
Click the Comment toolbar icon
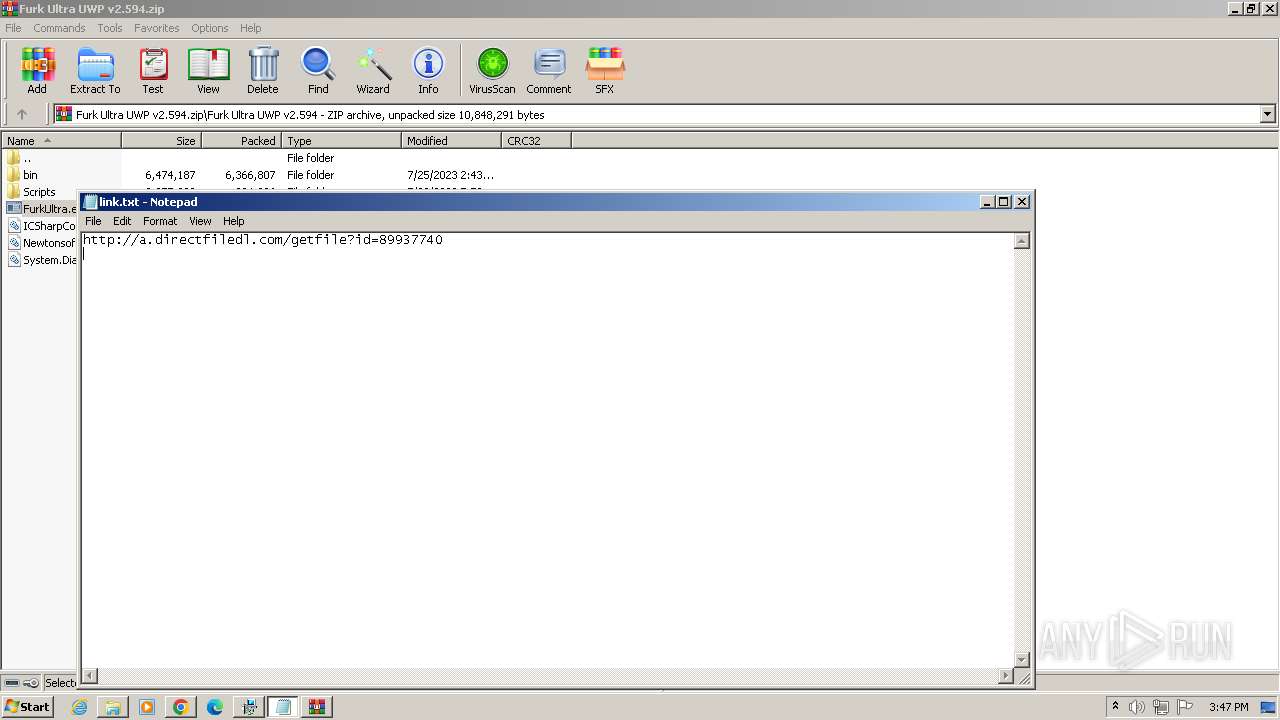tap(549, 71)
